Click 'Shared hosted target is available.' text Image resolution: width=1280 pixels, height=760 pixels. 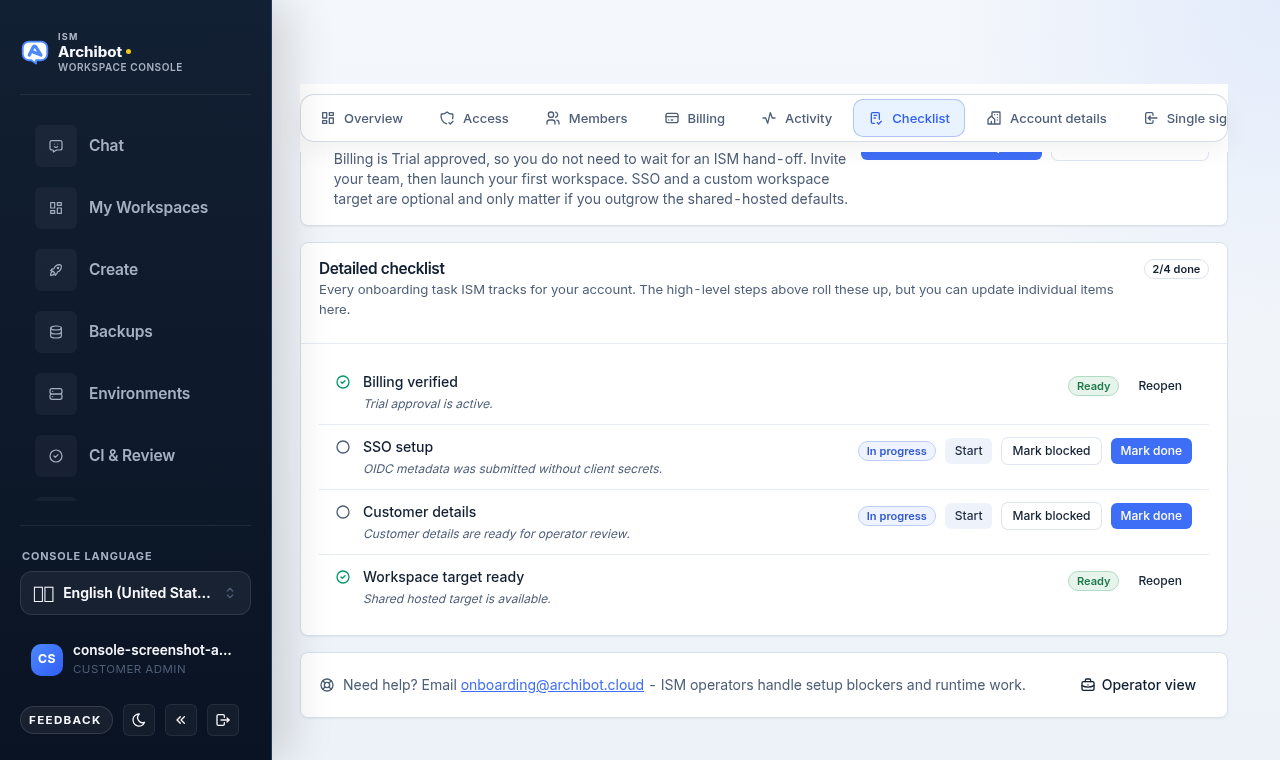[x=457, y=599]
